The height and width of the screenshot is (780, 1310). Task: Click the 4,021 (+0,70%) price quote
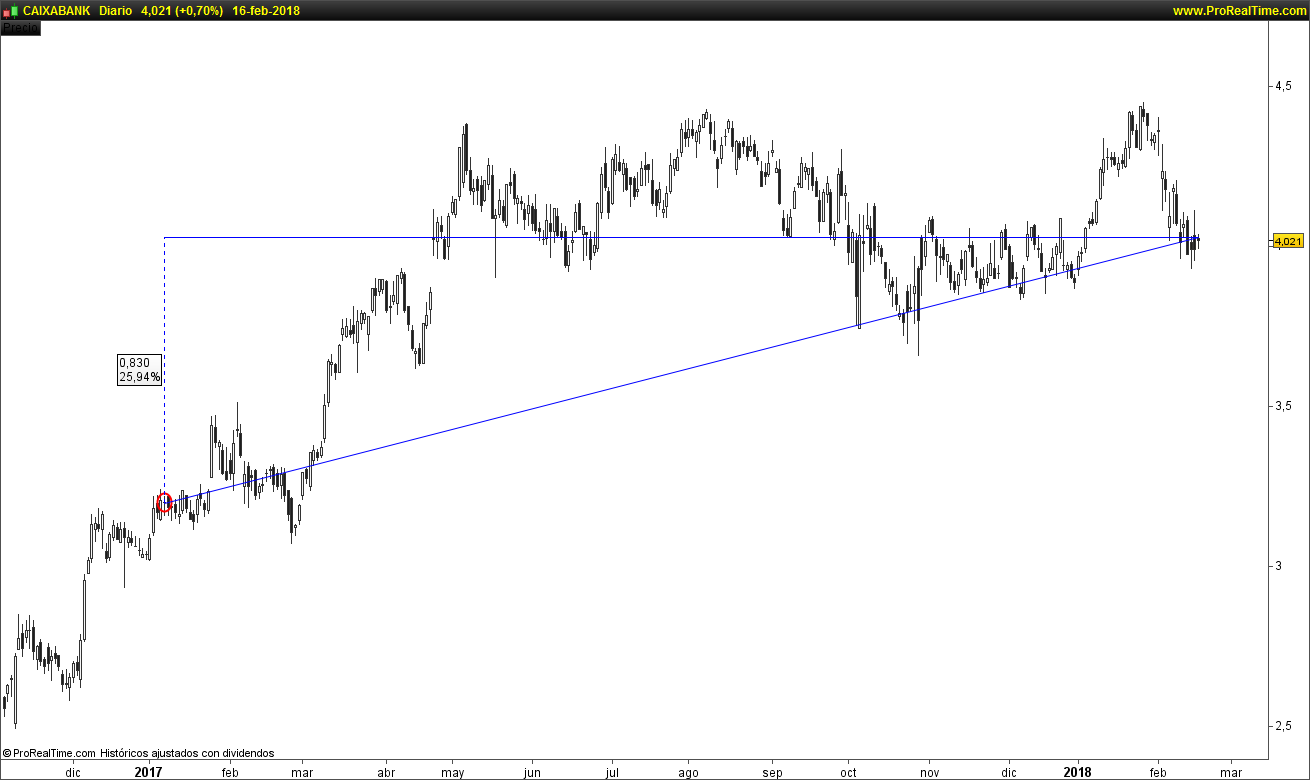coord(182,11)
